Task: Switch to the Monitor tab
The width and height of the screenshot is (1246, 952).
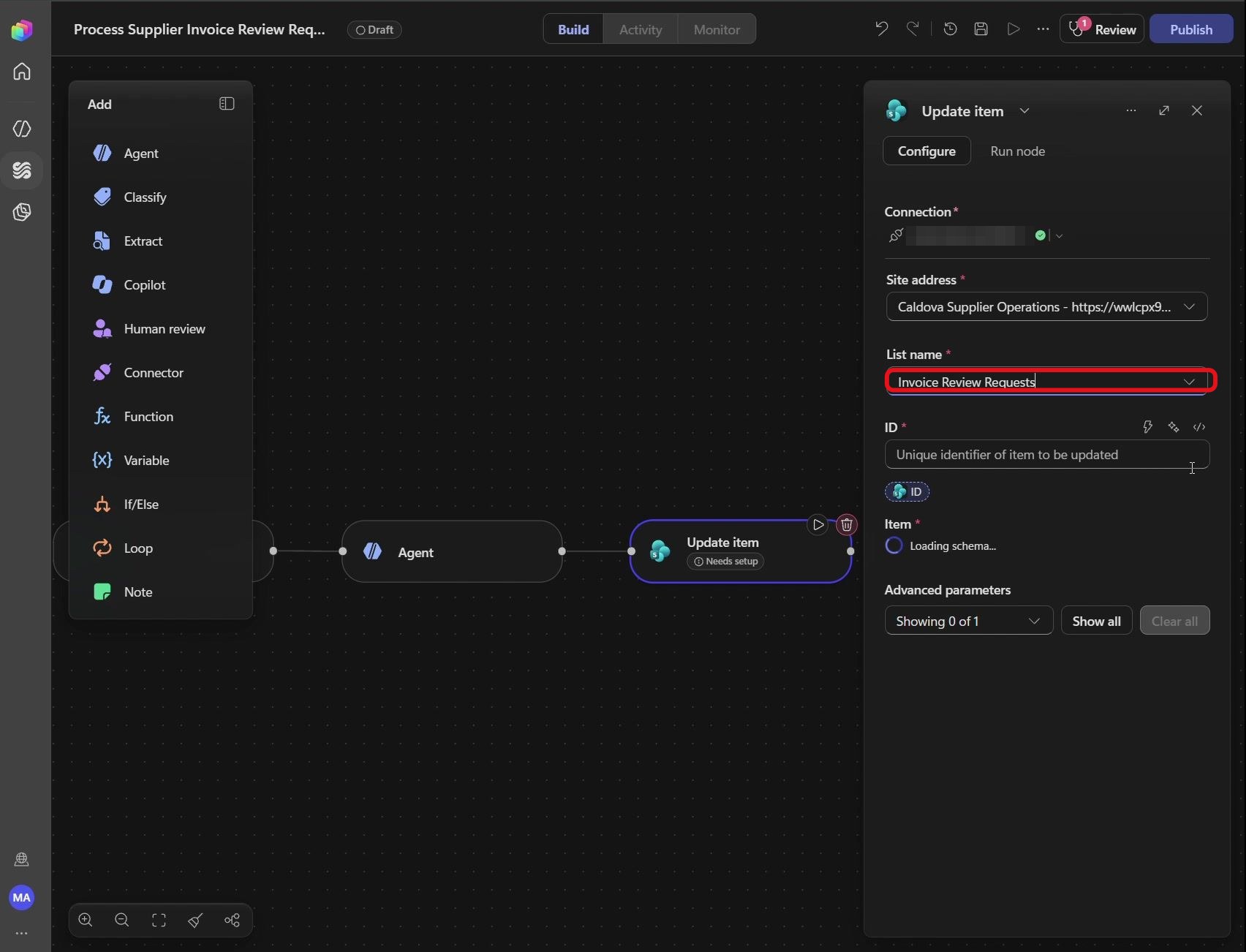Action: (717, 29)
